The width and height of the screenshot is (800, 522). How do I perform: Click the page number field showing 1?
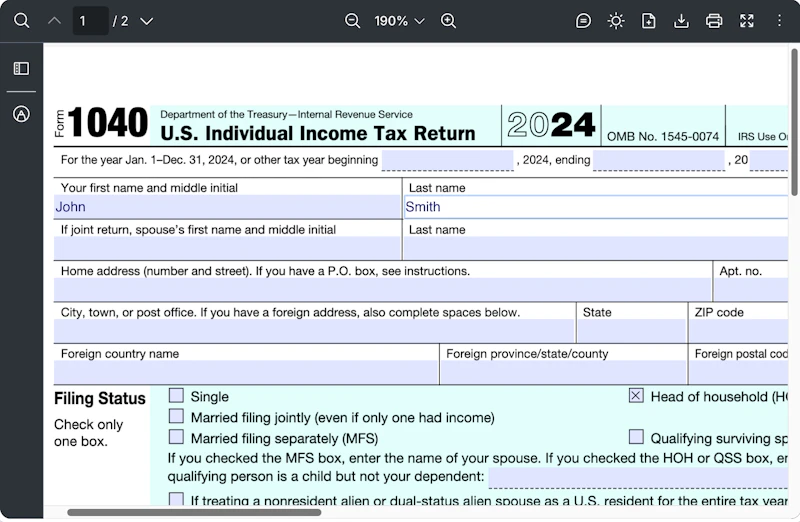[x=90, y=21]
